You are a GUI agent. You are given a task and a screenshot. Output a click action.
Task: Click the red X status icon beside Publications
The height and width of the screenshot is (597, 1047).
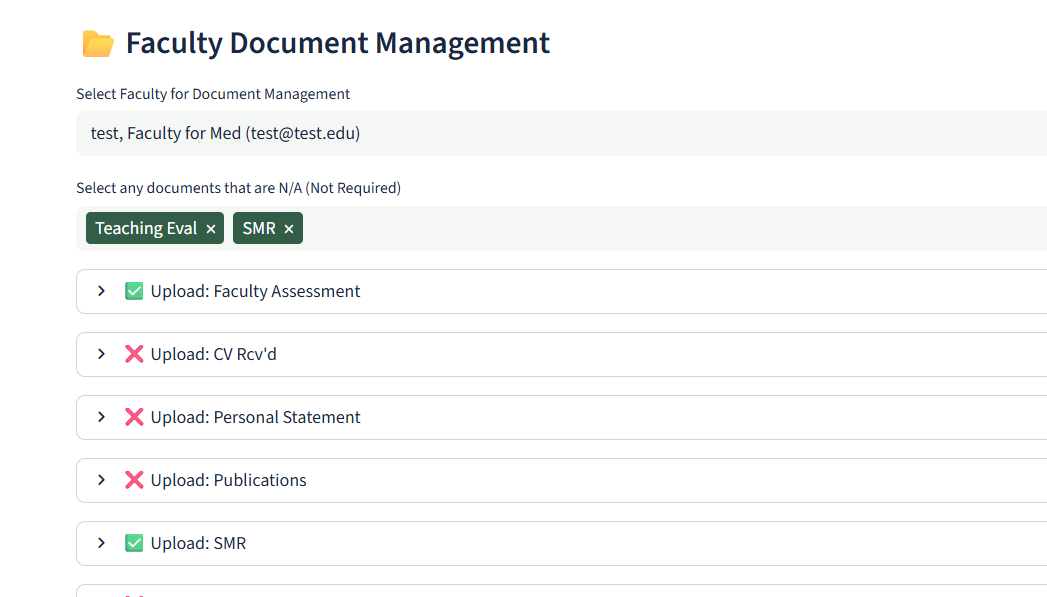[134, 480]
